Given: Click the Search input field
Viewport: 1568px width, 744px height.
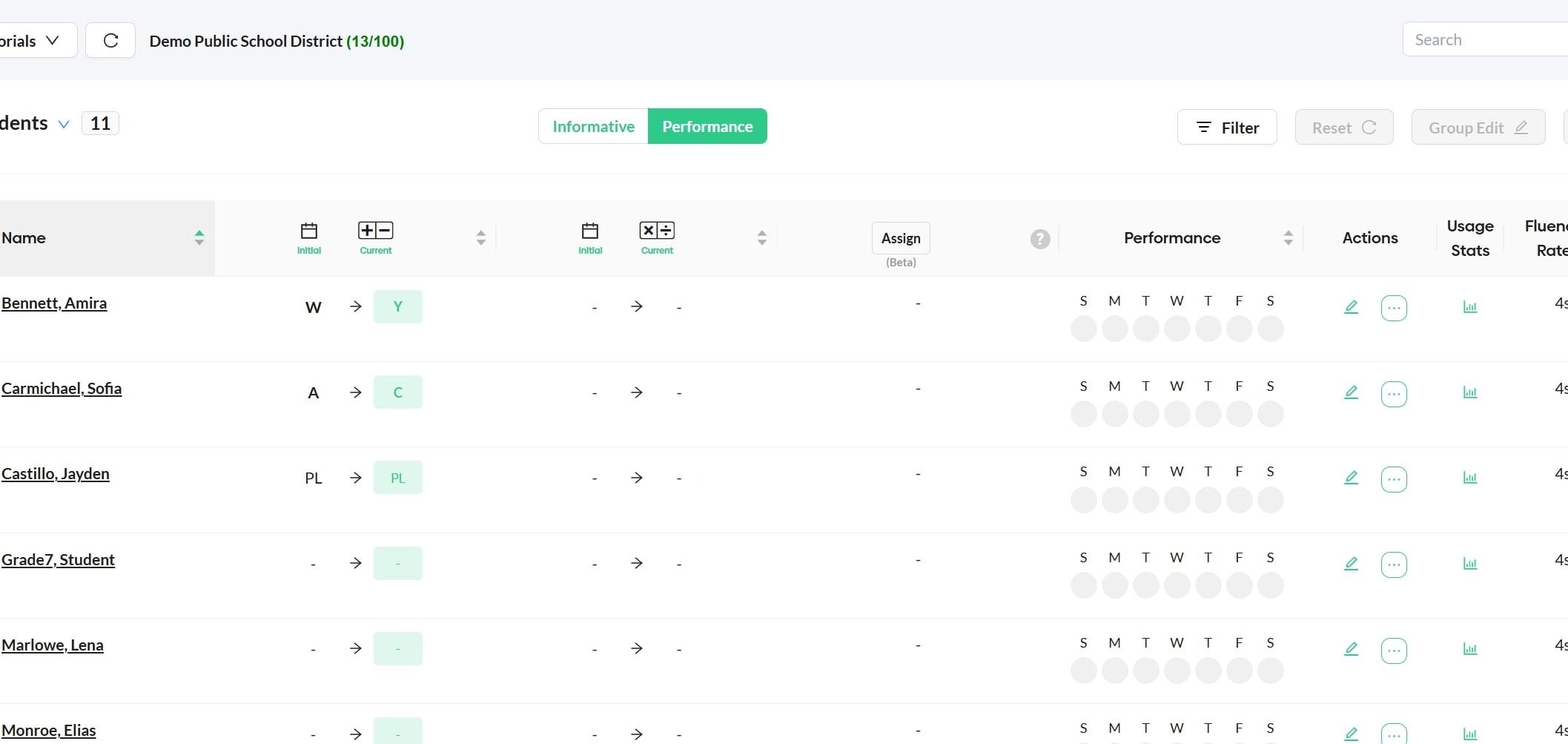Looking at the screenshot, I should point(1485,39).
